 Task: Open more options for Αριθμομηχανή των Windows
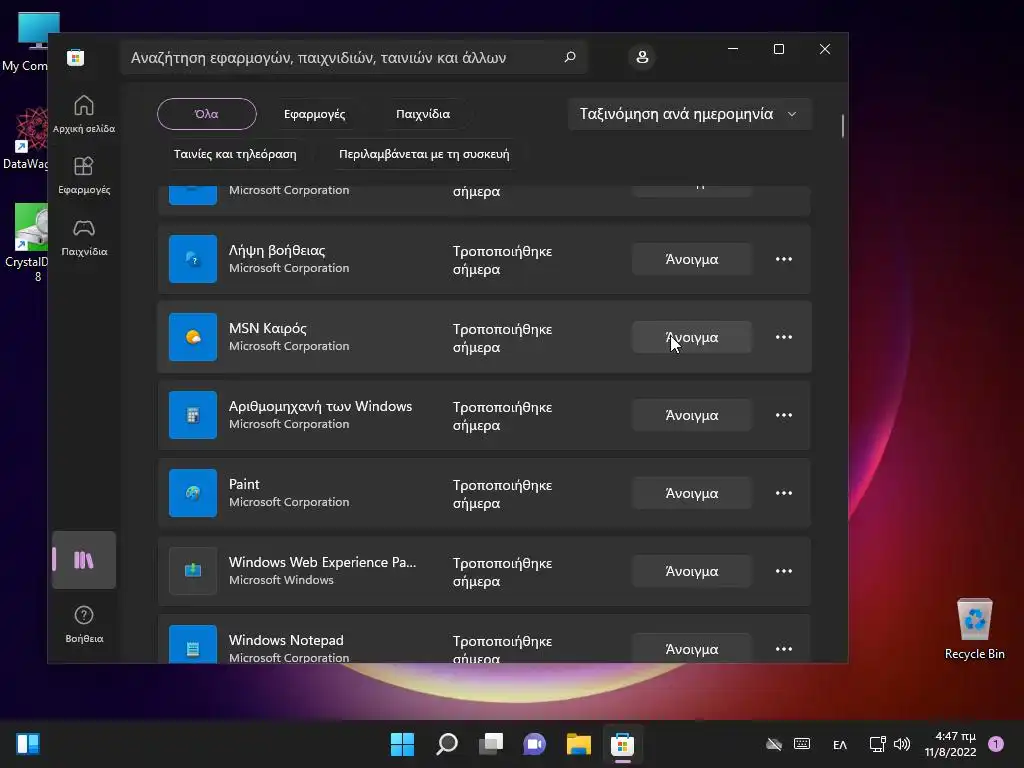784,415
